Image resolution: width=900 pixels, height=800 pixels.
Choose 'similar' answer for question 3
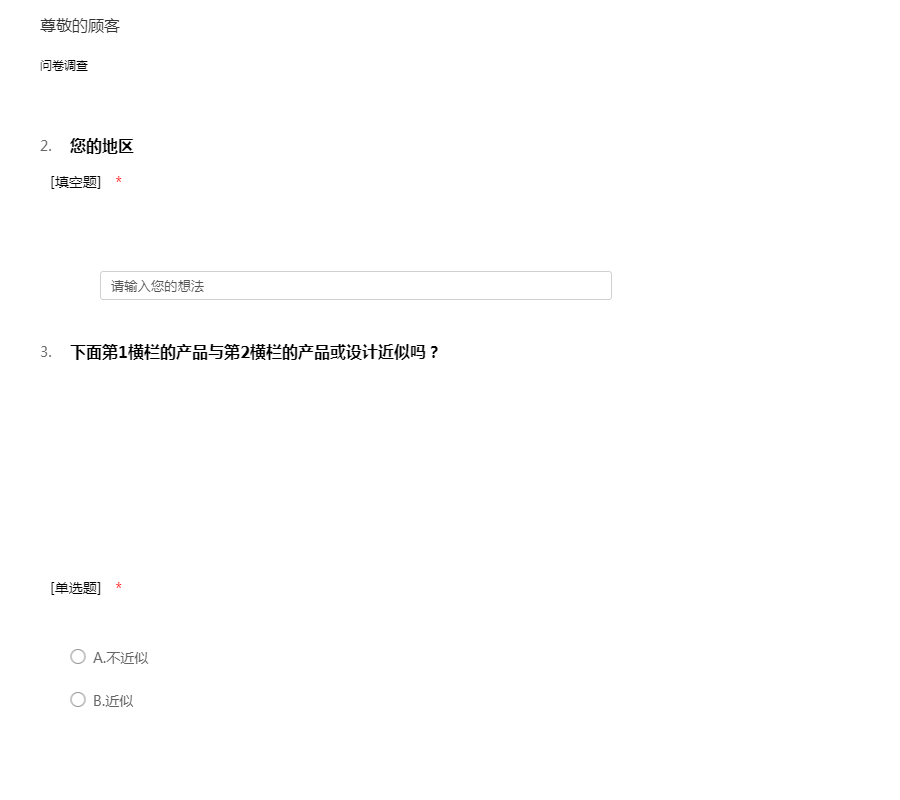[78, 700]
